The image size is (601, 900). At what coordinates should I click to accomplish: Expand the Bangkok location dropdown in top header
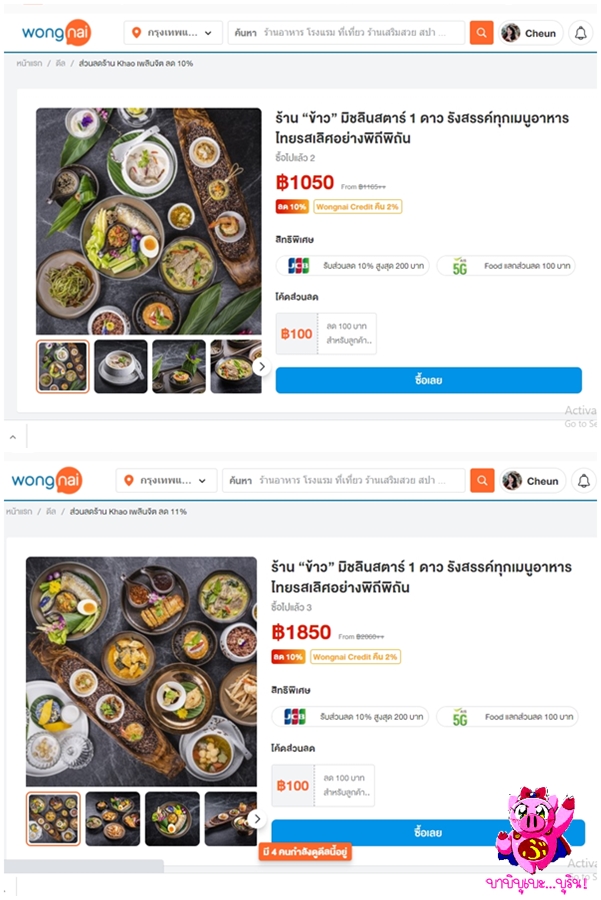(x=173, y=33)
